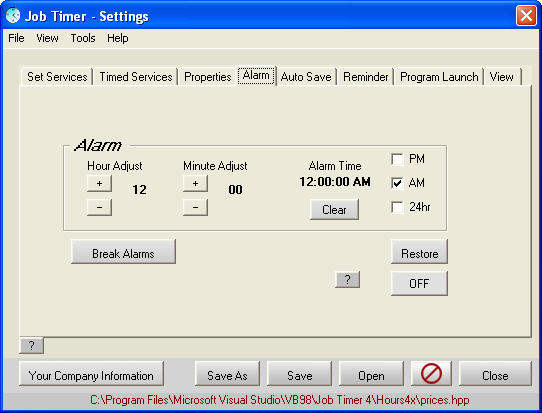
Task: Click the red prohibited-circle cancel icon button
Action: pyautogui.click(x=431, y=374)
